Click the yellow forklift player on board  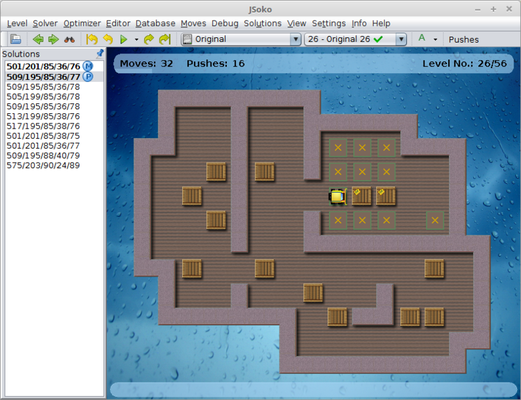pyautogui.click(x=338, y=196)
